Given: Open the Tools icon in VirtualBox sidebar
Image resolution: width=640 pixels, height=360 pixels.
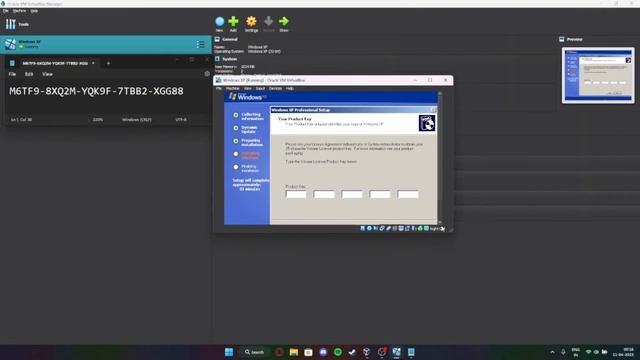Looking at the screenshot, I should coord(11,24).
